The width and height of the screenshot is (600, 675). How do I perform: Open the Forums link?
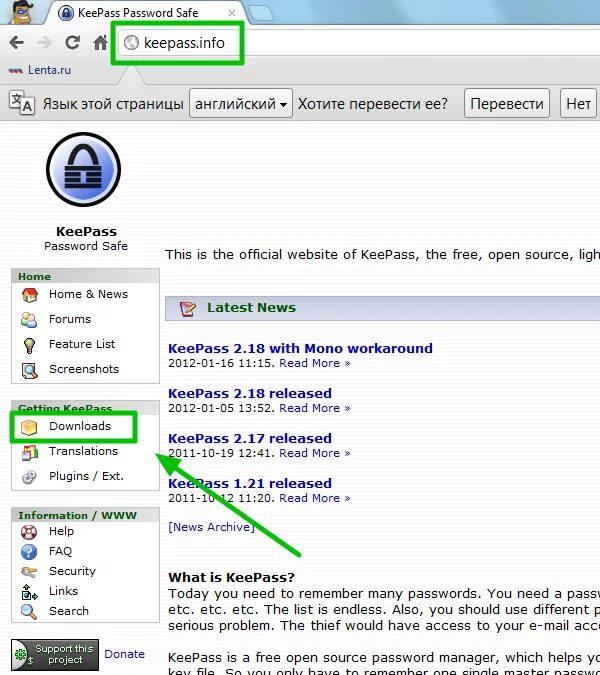click(70, 319)
